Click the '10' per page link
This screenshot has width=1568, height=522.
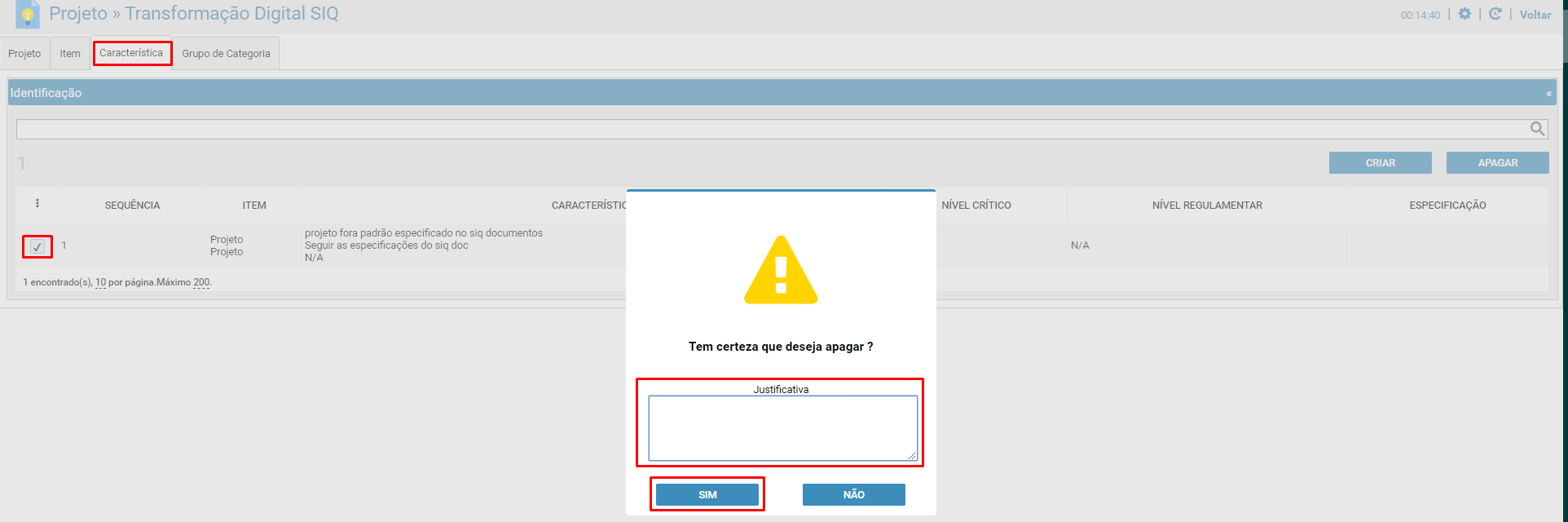100,282
